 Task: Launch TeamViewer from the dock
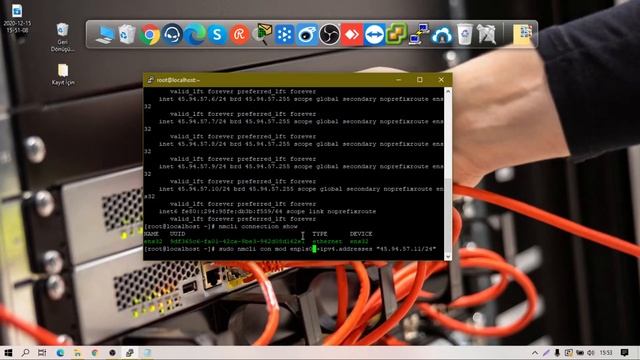[374, 35]
